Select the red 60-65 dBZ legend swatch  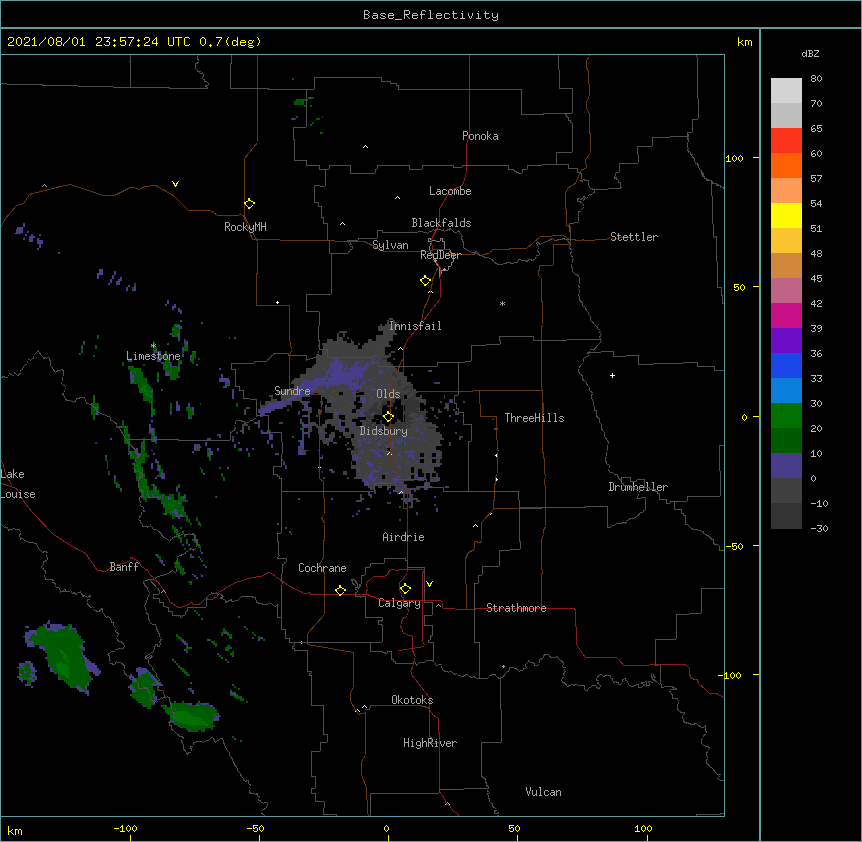[x=786, y=141]
